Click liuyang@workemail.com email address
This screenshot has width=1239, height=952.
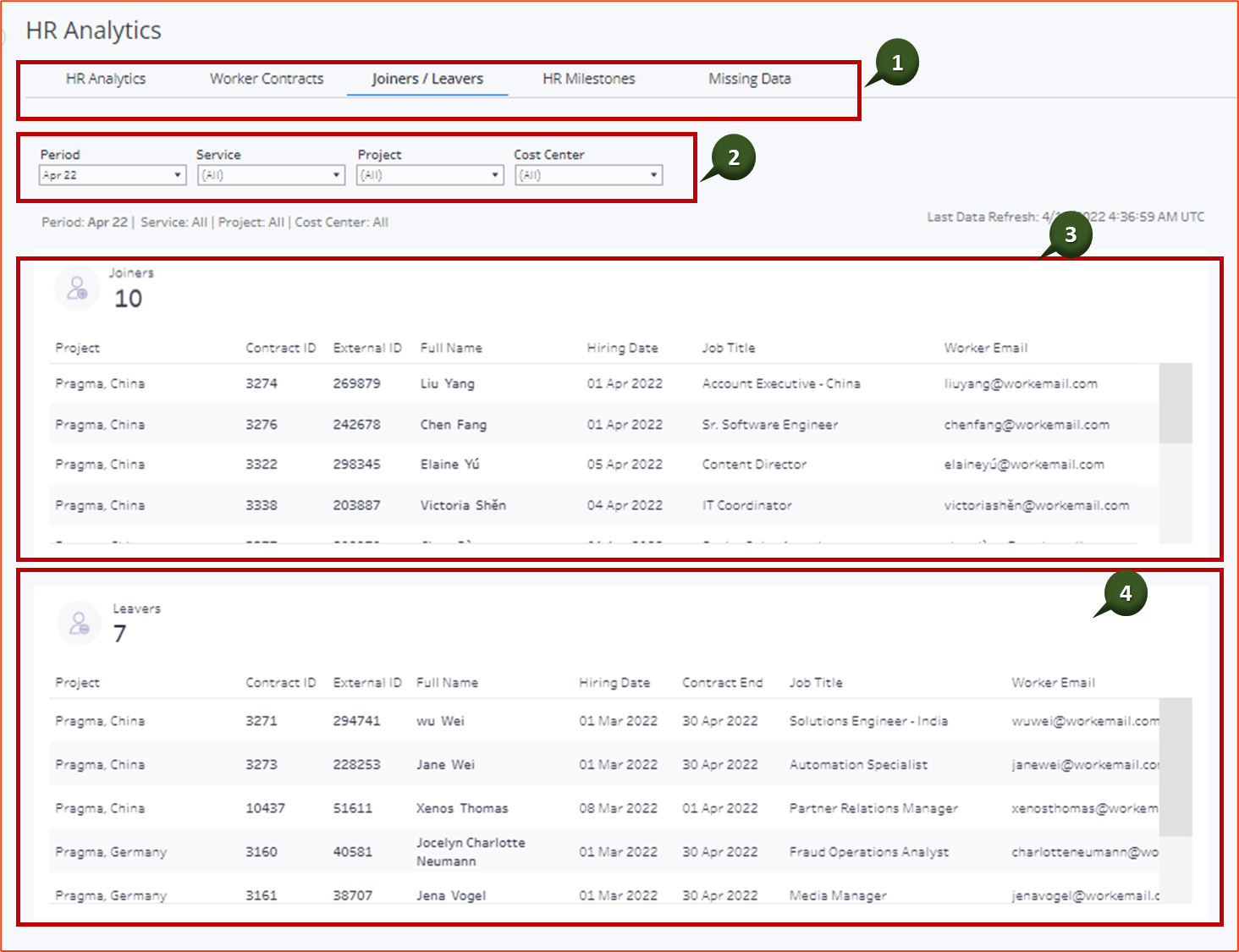click(x=1021, y=383)
